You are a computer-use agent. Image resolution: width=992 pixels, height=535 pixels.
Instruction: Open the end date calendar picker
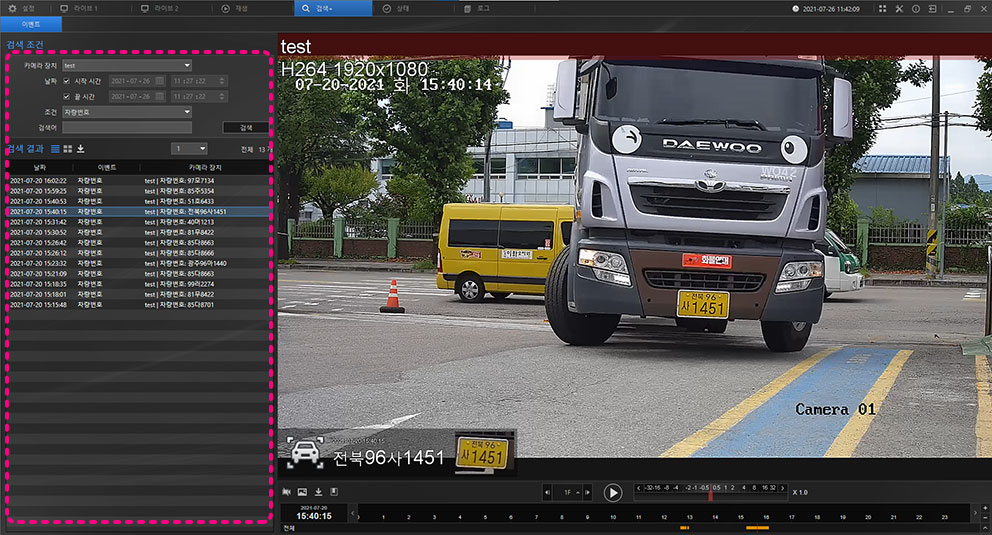[x=159, y=96]
